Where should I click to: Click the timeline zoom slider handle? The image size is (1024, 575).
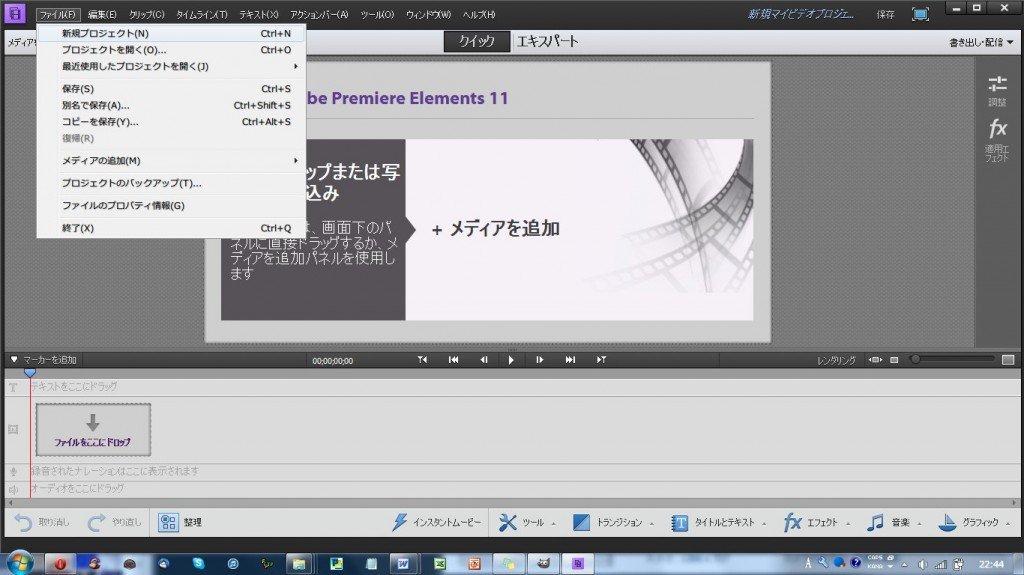[916, 359]
